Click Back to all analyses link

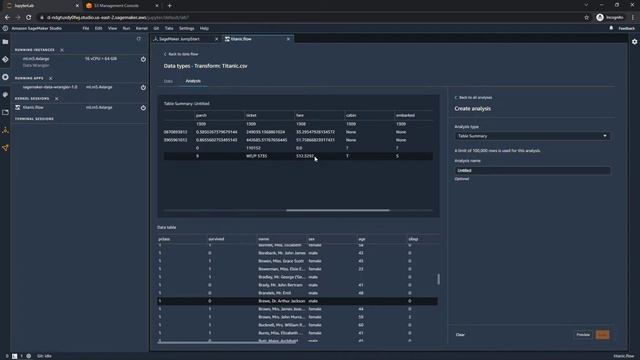pos(473,98)
